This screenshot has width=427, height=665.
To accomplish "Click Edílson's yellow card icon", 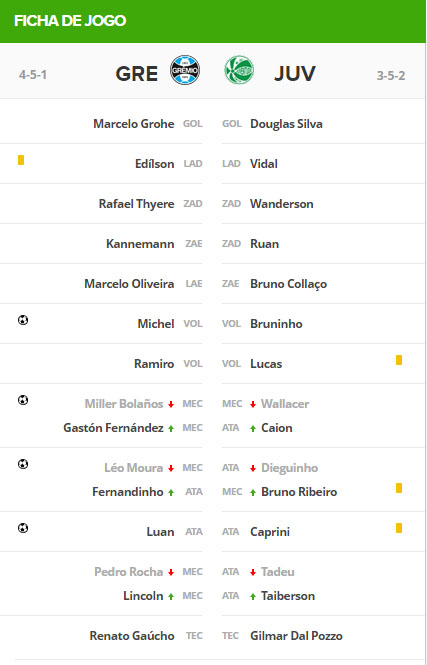I will (21, 160).
